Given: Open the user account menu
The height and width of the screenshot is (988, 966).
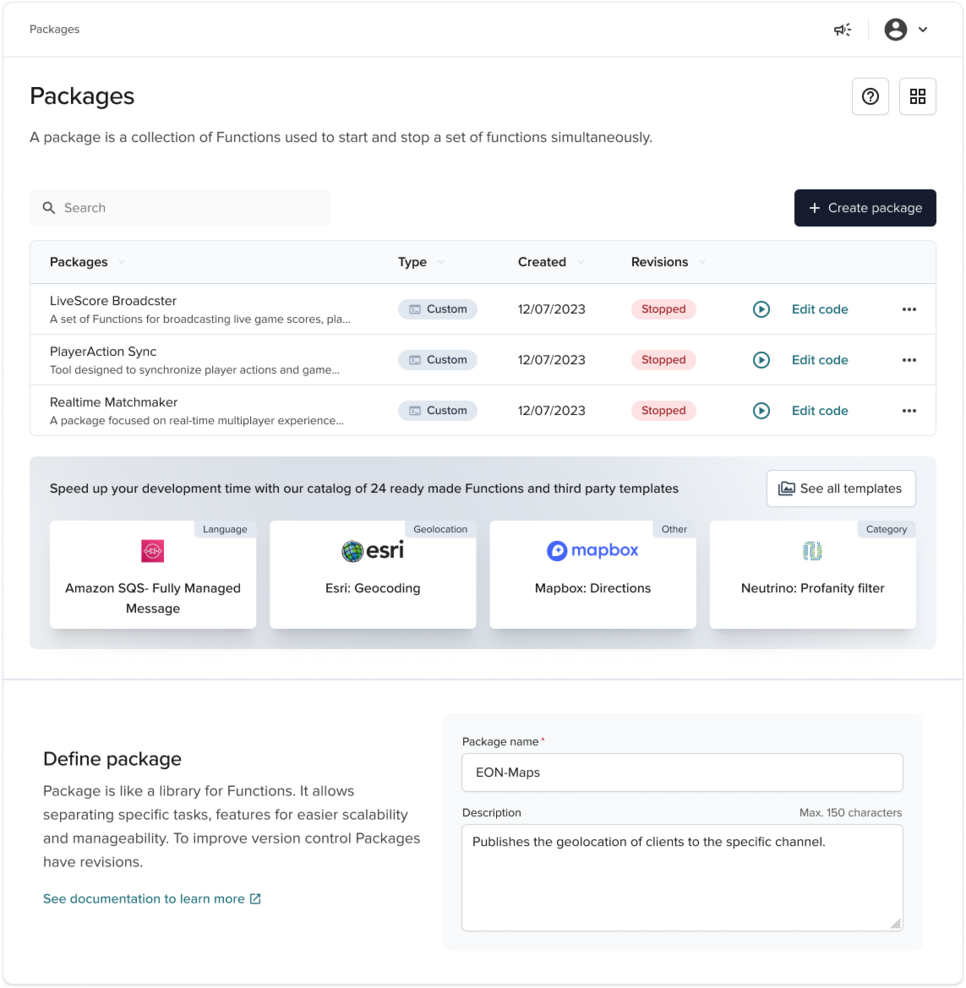Looking at the screenshot, I should (906, 30).
